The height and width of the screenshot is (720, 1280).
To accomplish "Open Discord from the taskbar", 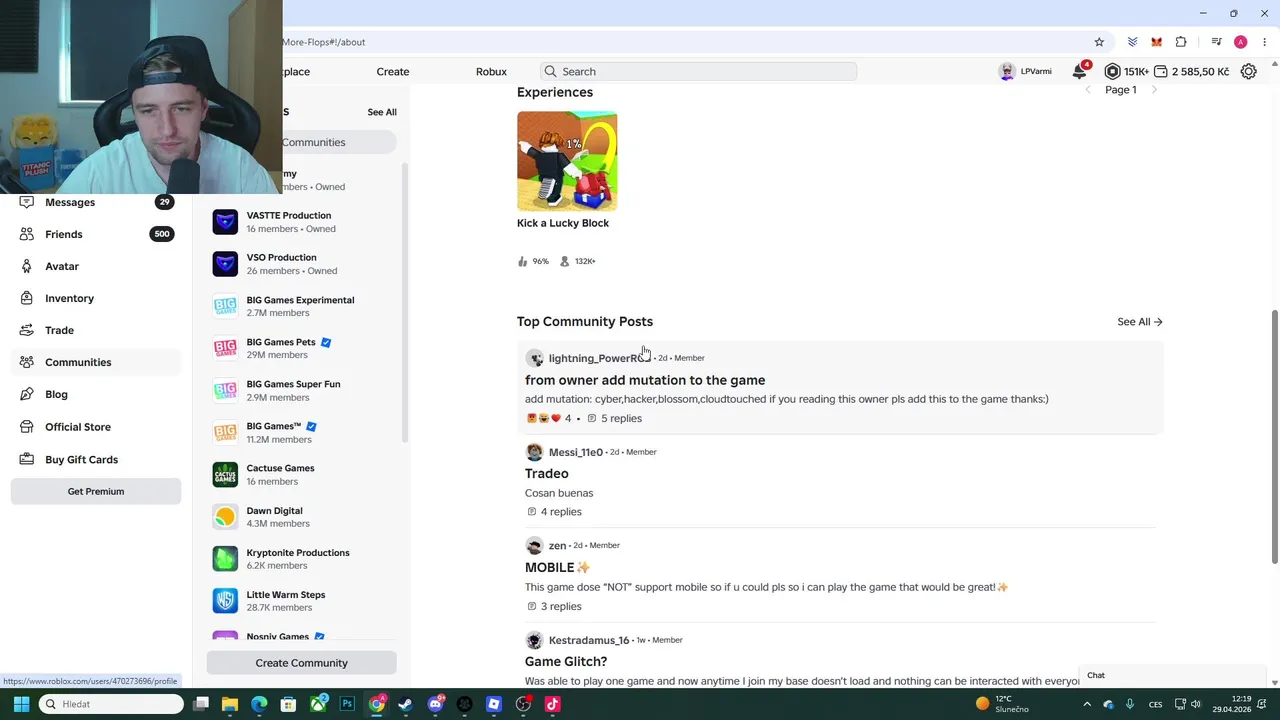I will 435,704.
